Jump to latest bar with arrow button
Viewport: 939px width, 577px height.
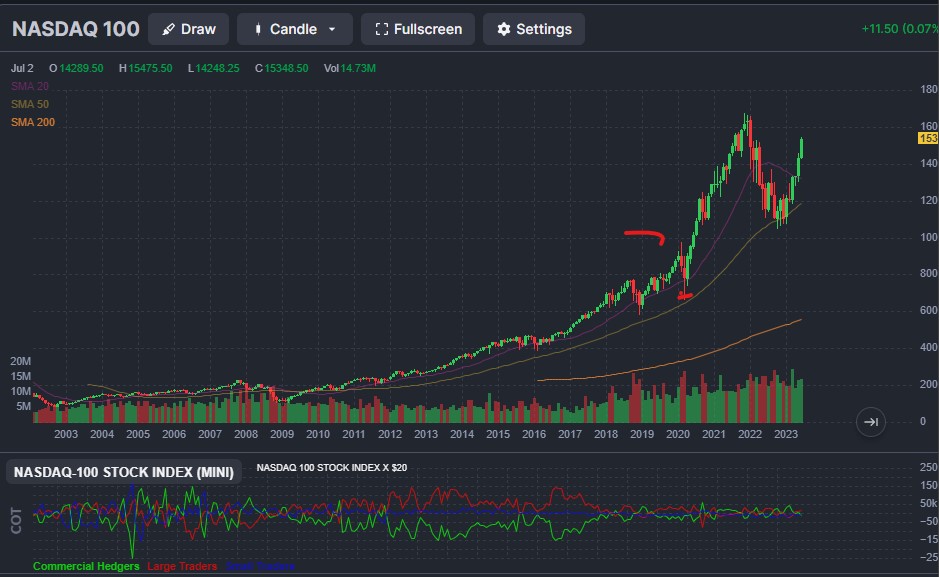[871, 422]
